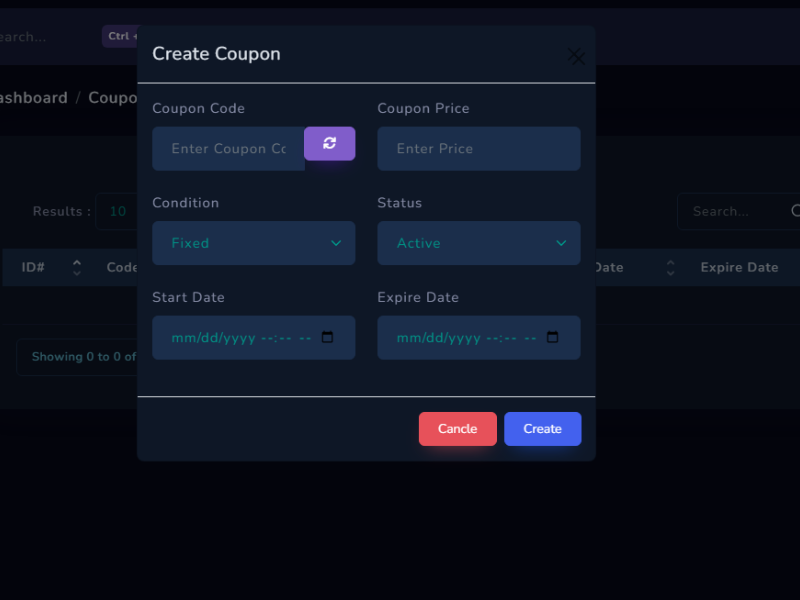Click the Code column header
Viewport: 800px width, 600px height.
pos(121,268)
